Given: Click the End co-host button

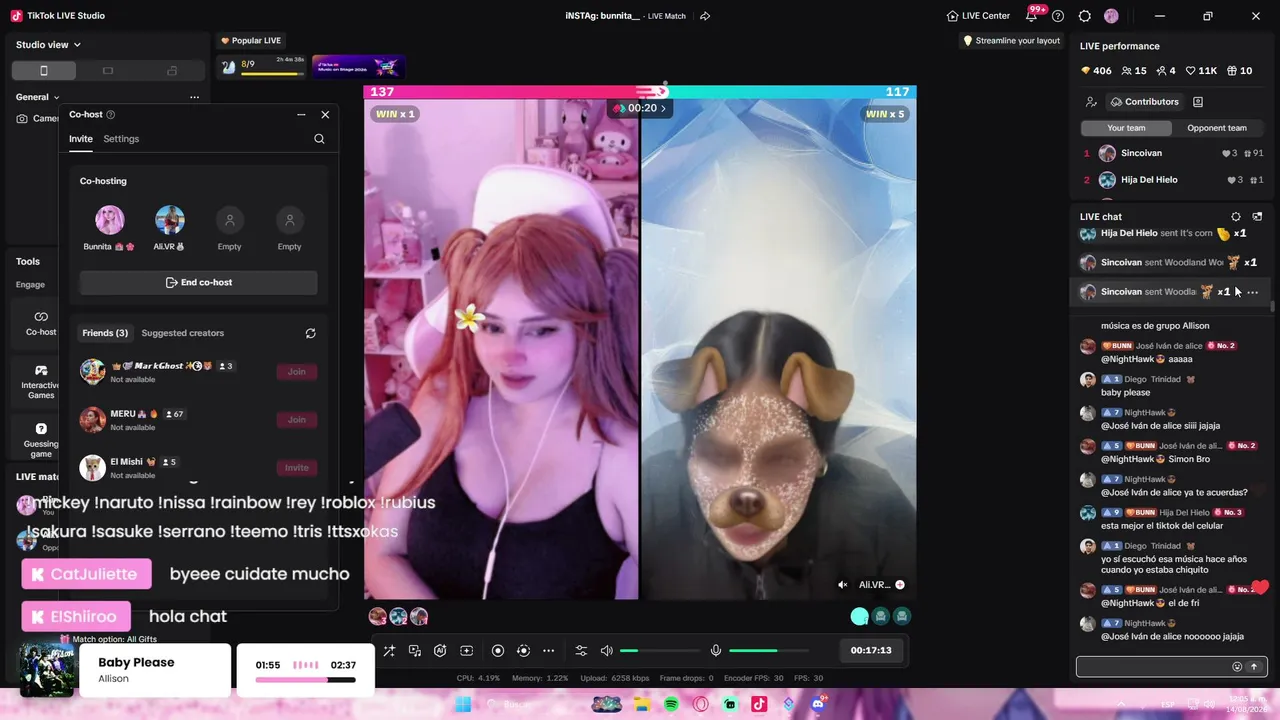Looking at the screenshot, I should [x=199, y=283].
